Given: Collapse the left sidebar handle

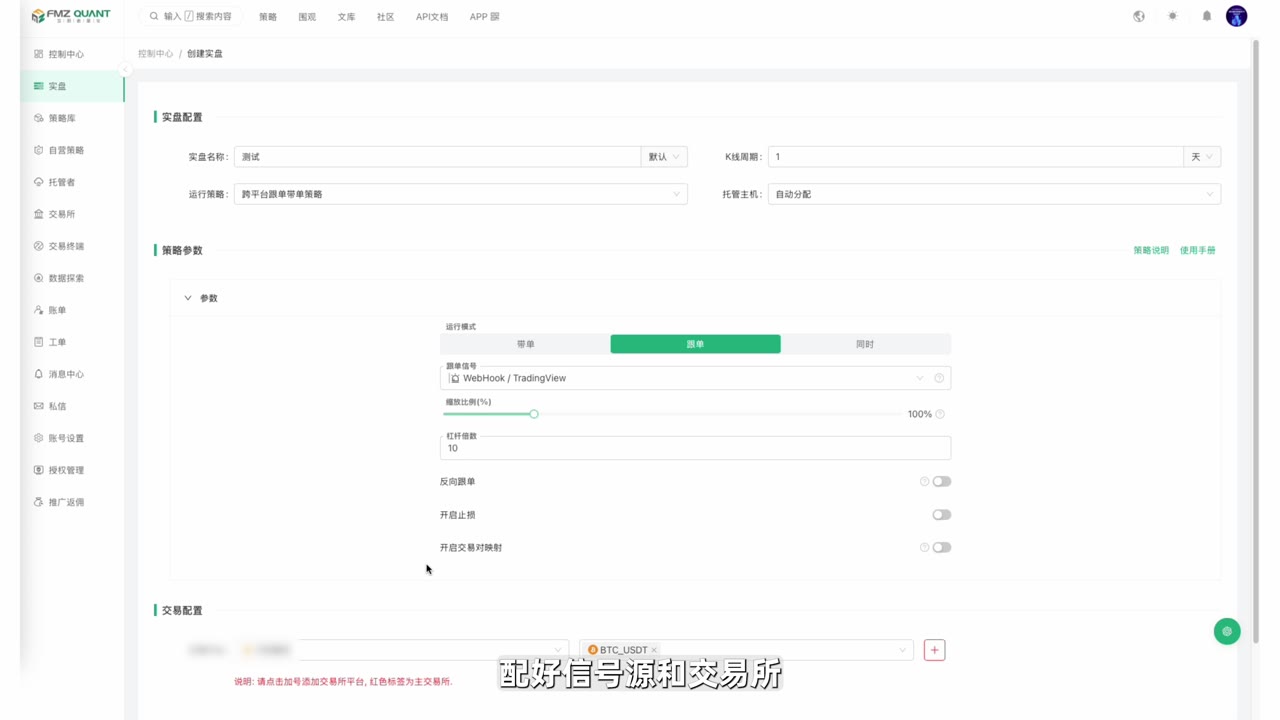Looking at the screenshot, I should coord(125,70).
